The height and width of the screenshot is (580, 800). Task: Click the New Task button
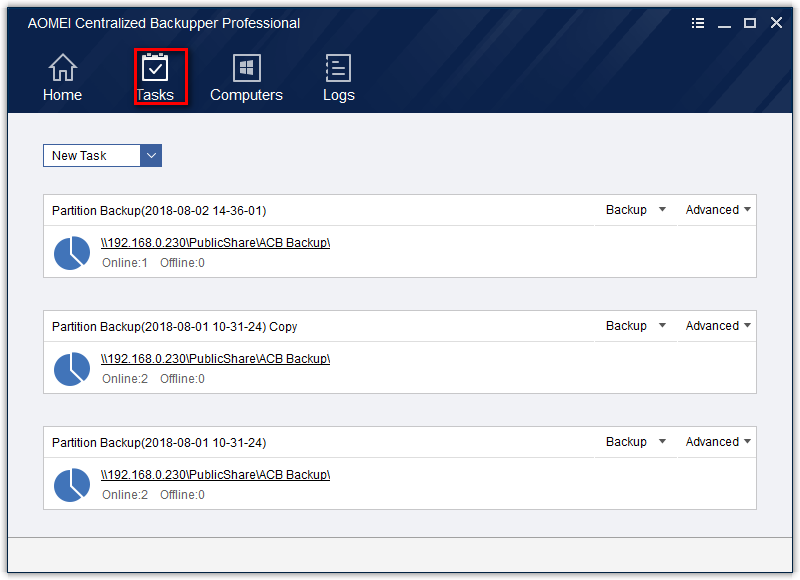[92, 156]
